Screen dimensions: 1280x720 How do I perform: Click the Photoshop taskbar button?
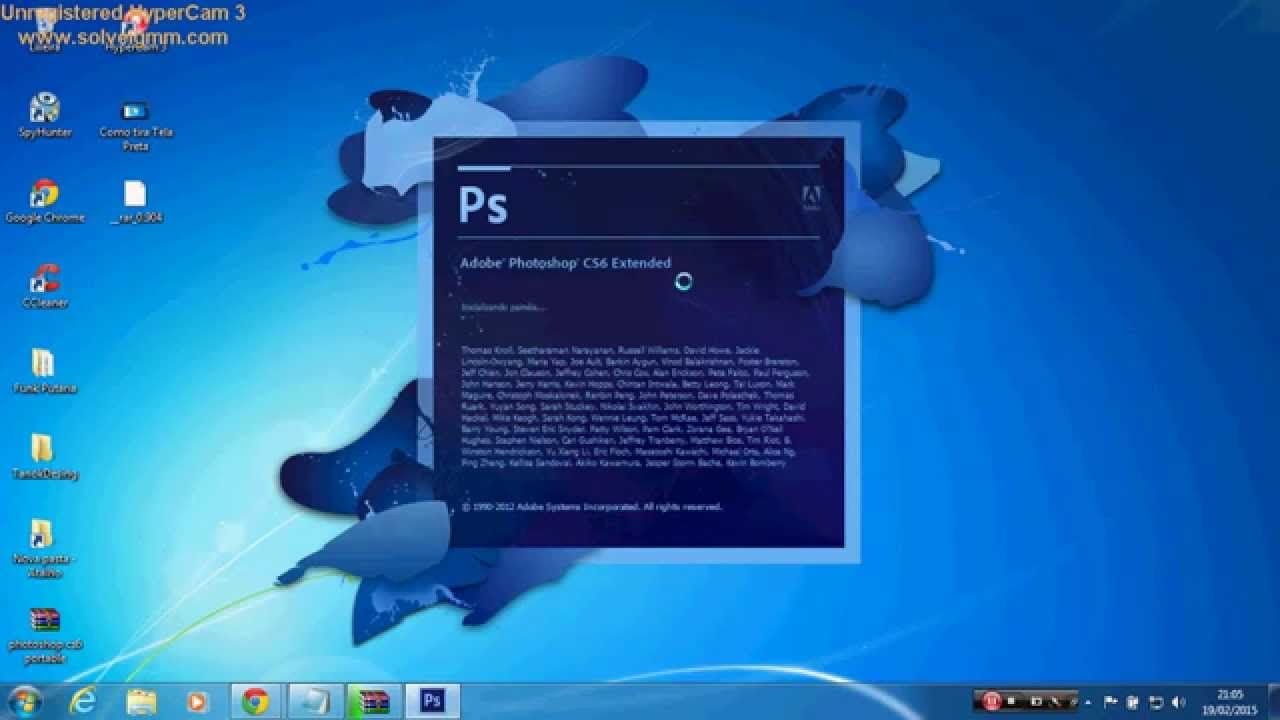(x=433, y=701)
